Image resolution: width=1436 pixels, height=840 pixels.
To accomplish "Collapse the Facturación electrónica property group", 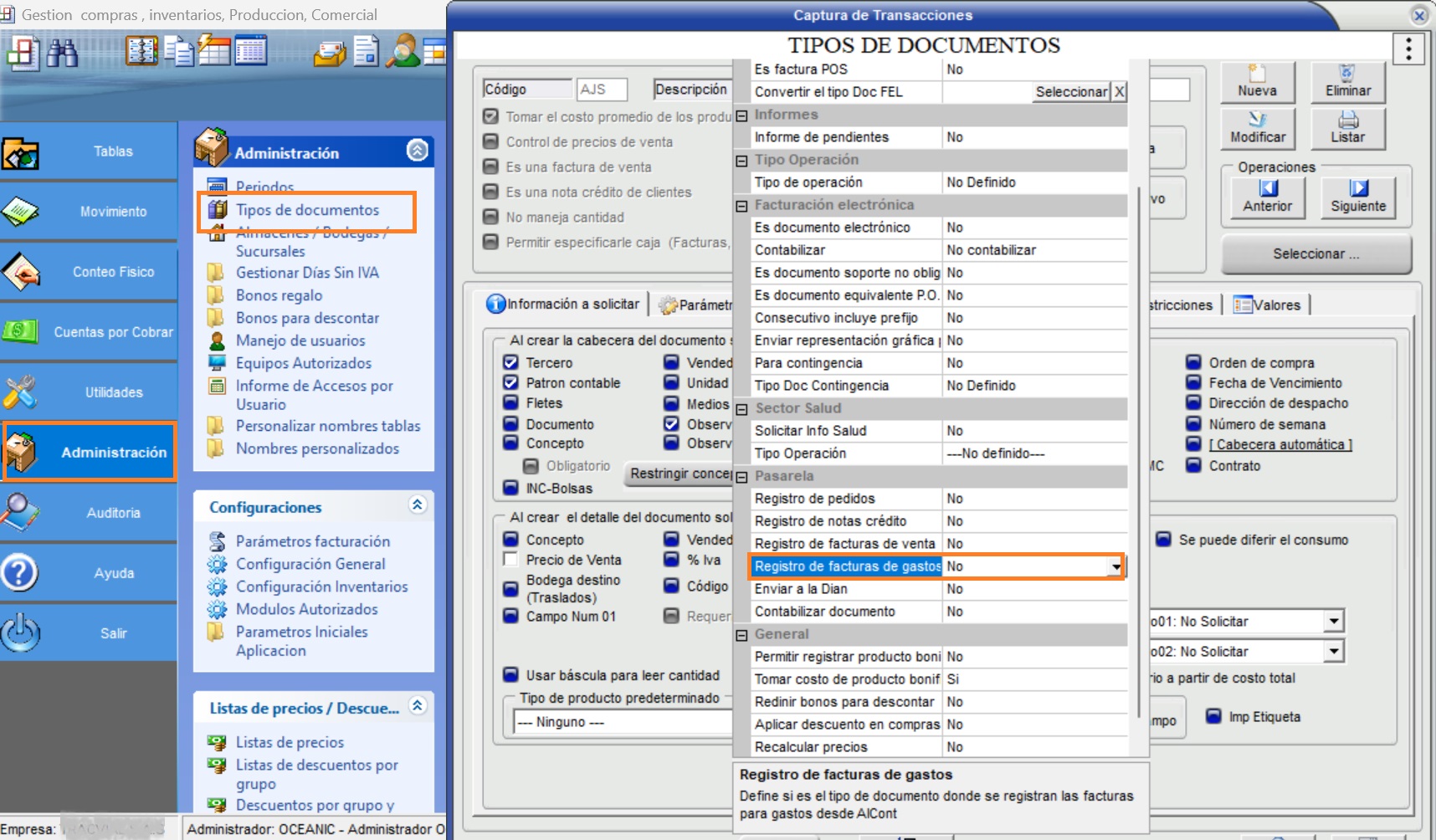I will tap(741, 206).
